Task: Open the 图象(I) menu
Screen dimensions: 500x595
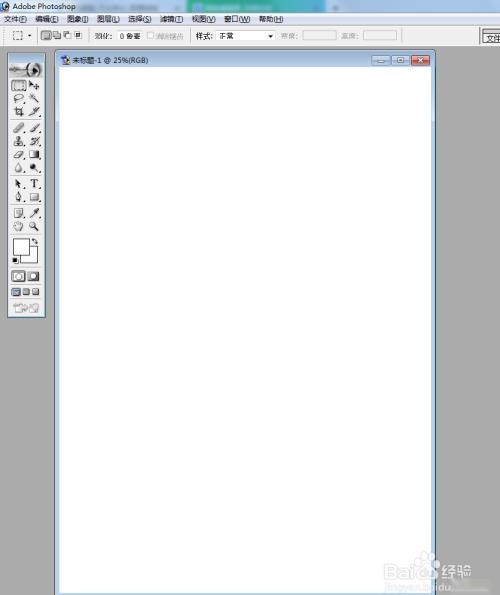Action: [x=77, y=19]
